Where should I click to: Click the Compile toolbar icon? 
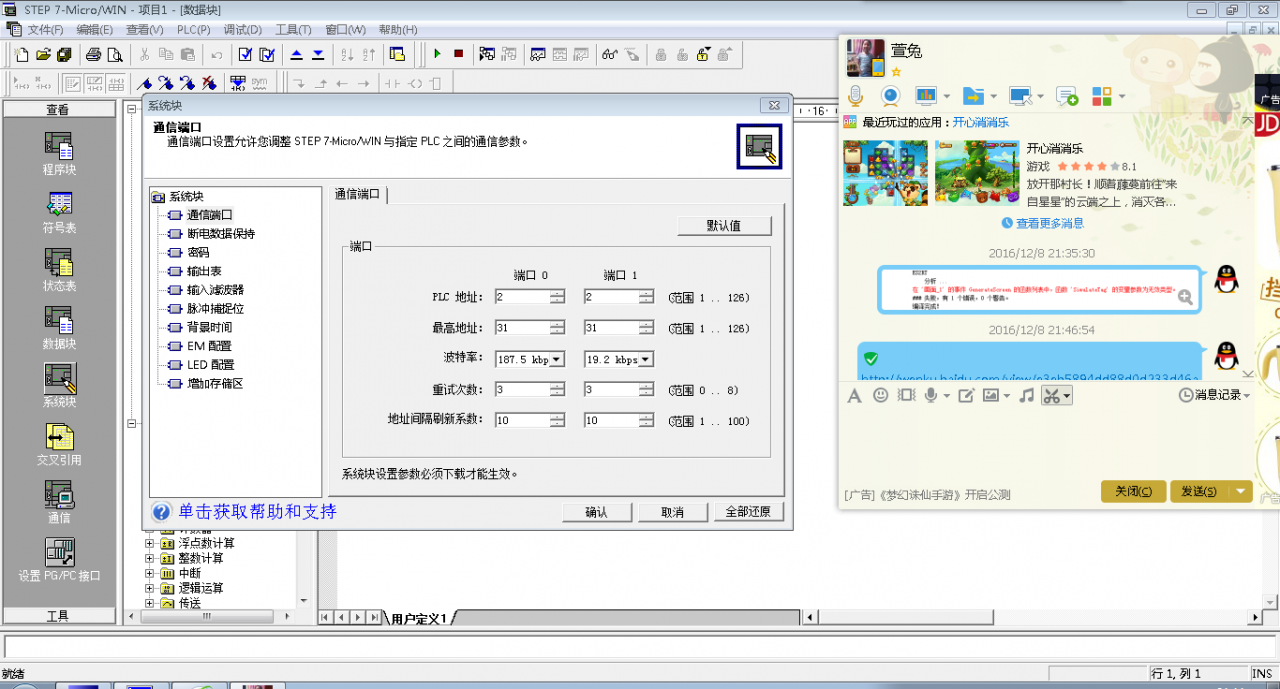(245, 54)
